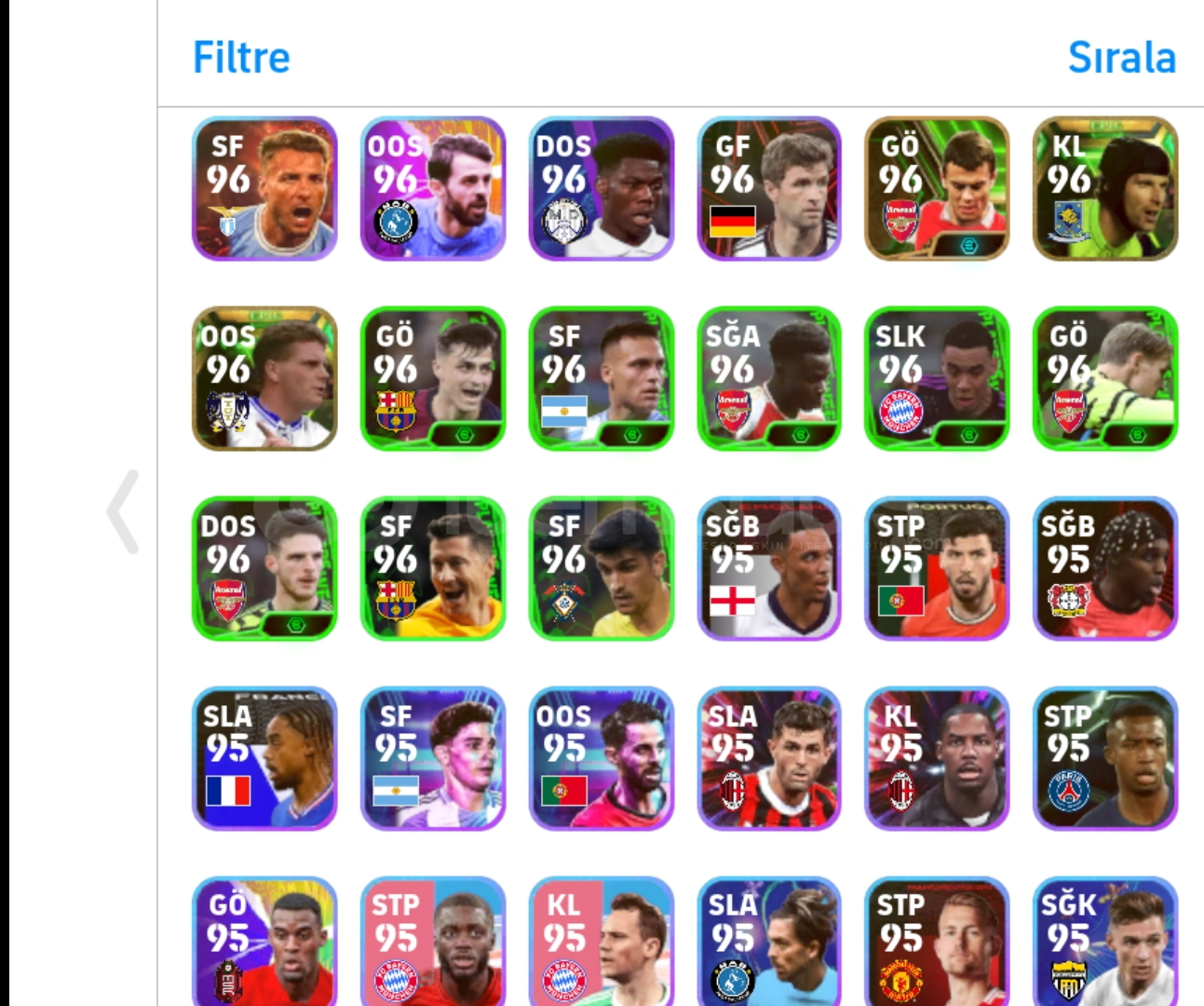
Task: Select the KL 95 AC Milan goalkeeper card
Action: point(937,758)
